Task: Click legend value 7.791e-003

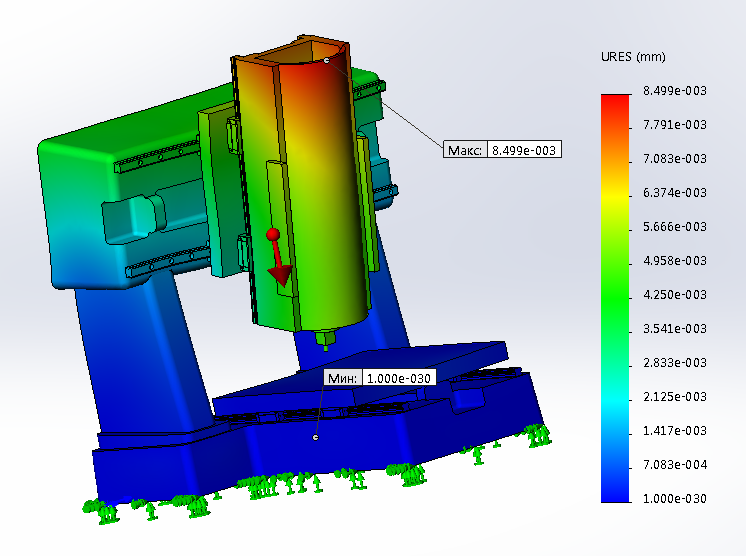Action: (675, 125)
